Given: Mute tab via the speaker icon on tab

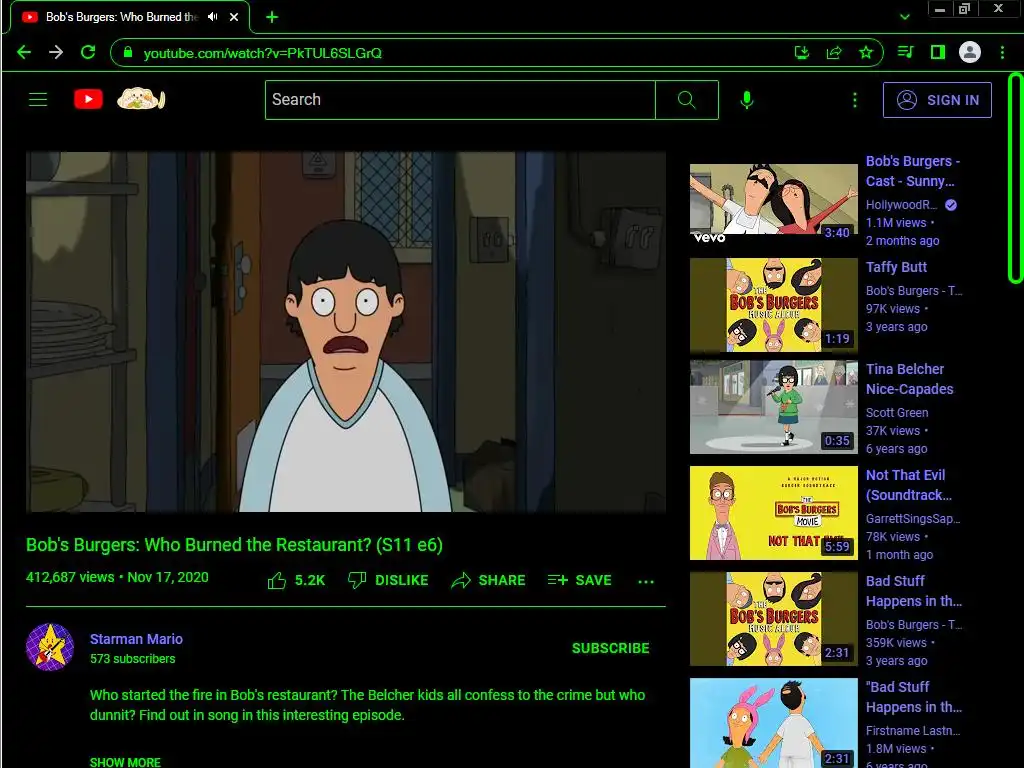Looking at the screenshot, I should (x=212, y=17).
